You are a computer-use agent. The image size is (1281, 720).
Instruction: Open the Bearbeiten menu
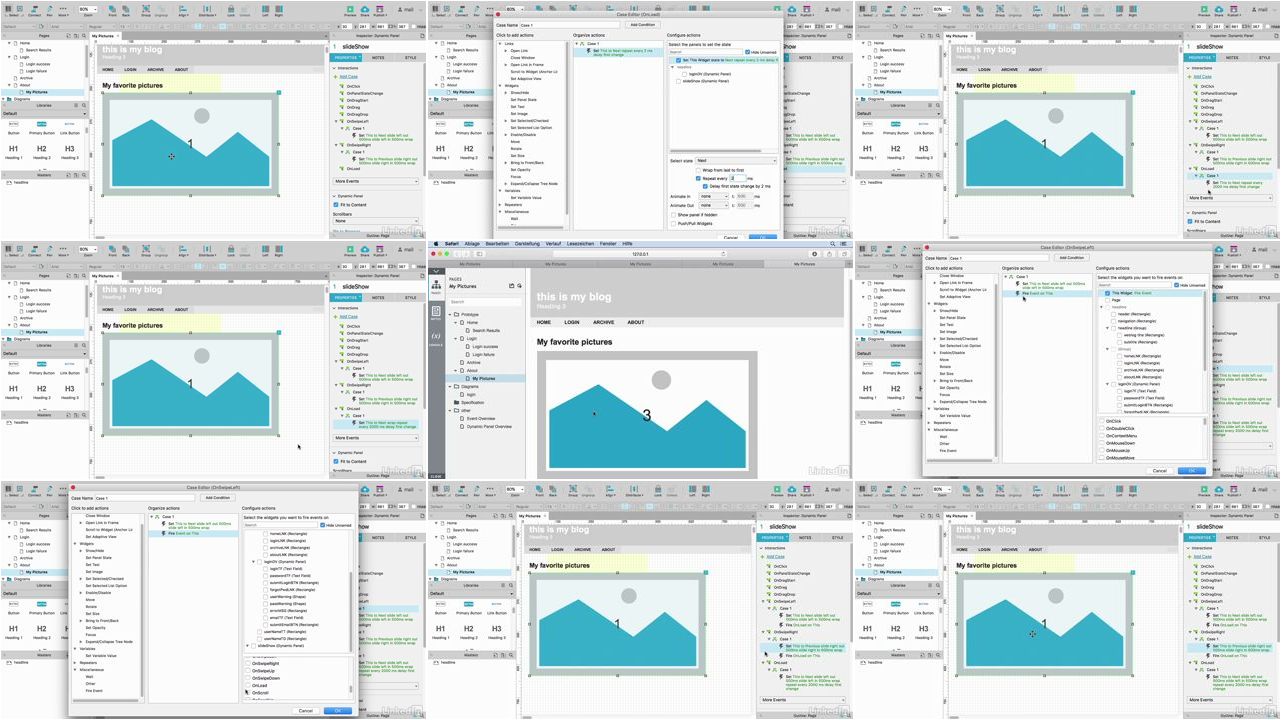pyautogui.click(x=497, y=243)
